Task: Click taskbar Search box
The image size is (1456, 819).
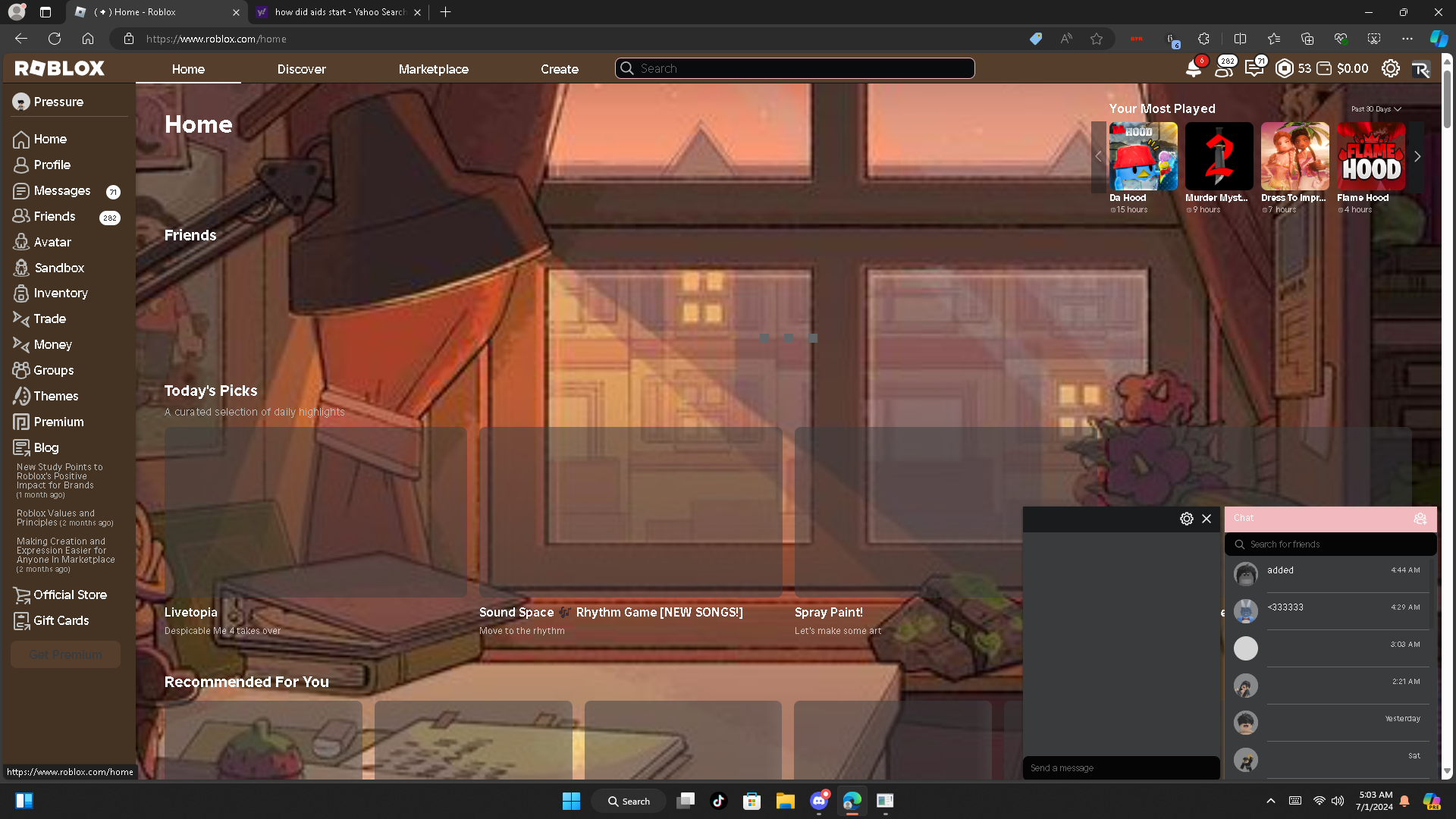Action: coord(629,801)
